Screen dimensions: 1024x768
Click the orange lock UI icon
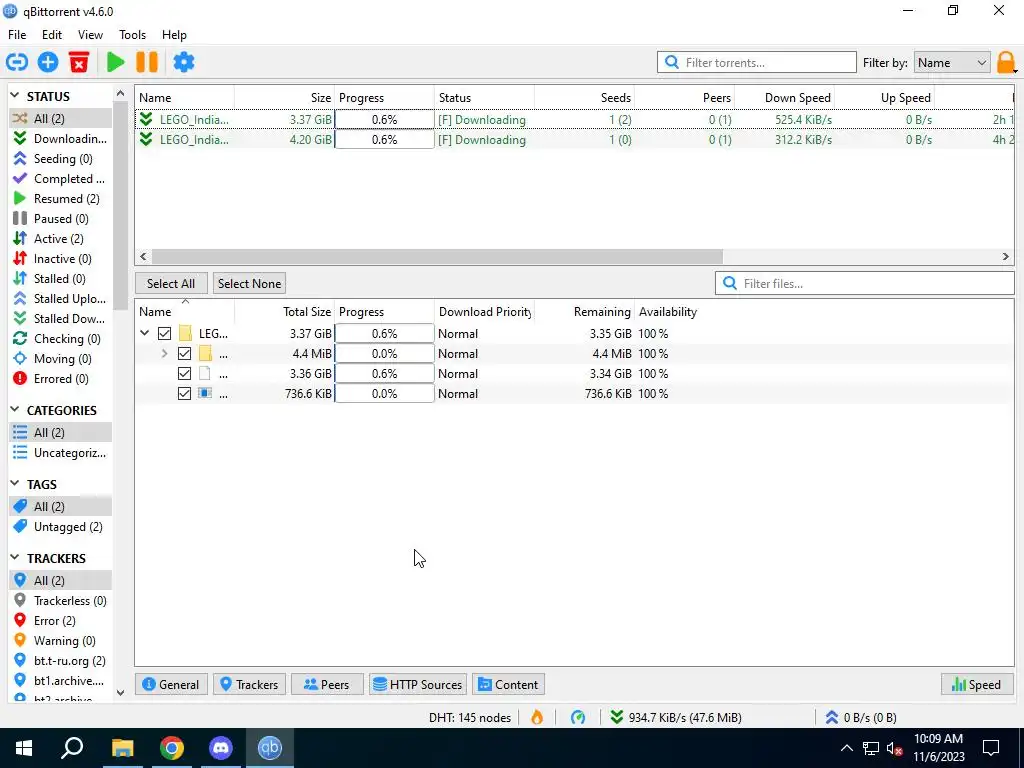click(1006, 63)
